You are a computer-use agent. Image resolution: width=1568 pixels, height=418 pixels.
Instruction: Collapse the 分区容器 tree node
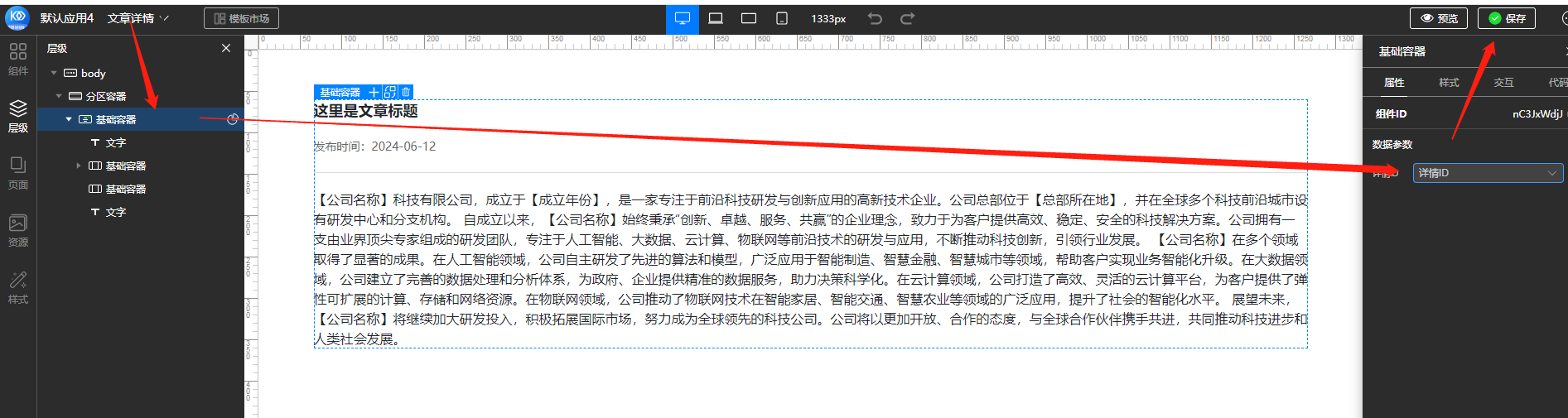coord(59,96)
